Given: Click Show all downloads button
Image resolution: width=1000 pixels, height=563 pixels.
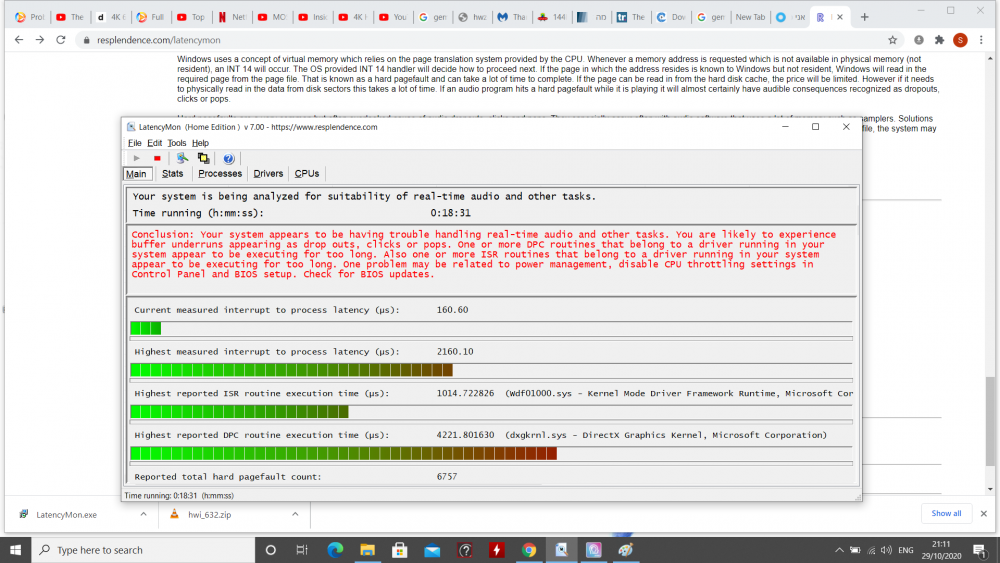Looking at the screenshot, I should click(x=946, y=513).
